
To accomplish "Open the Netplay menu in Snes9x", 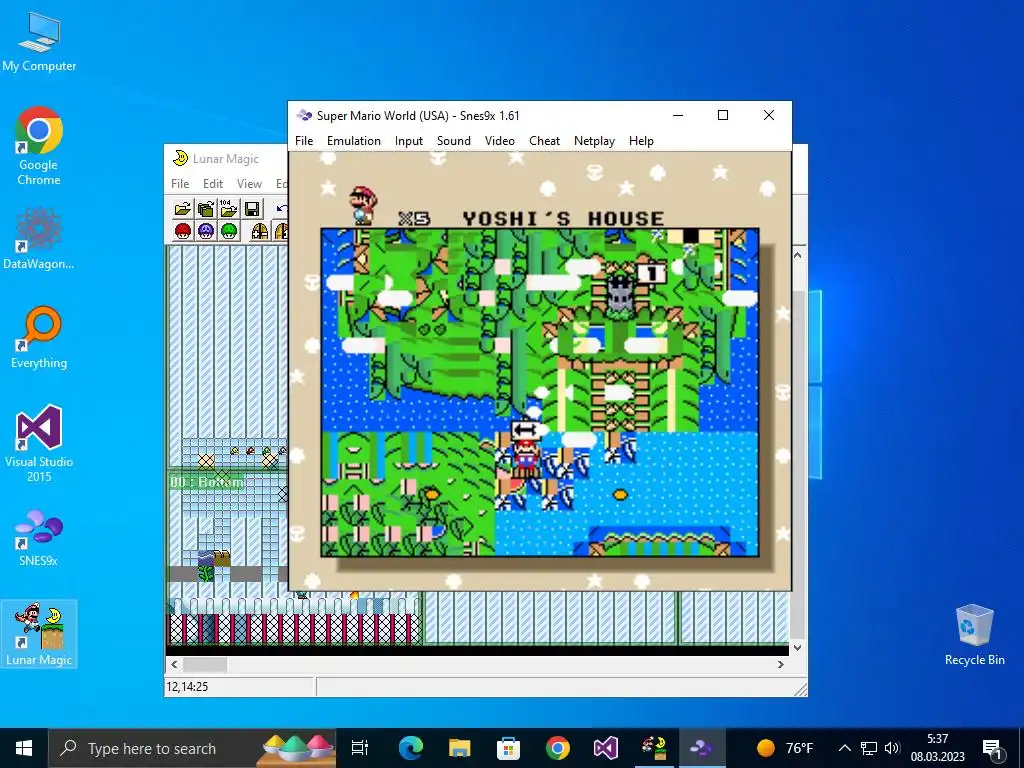I will (594, 141).
